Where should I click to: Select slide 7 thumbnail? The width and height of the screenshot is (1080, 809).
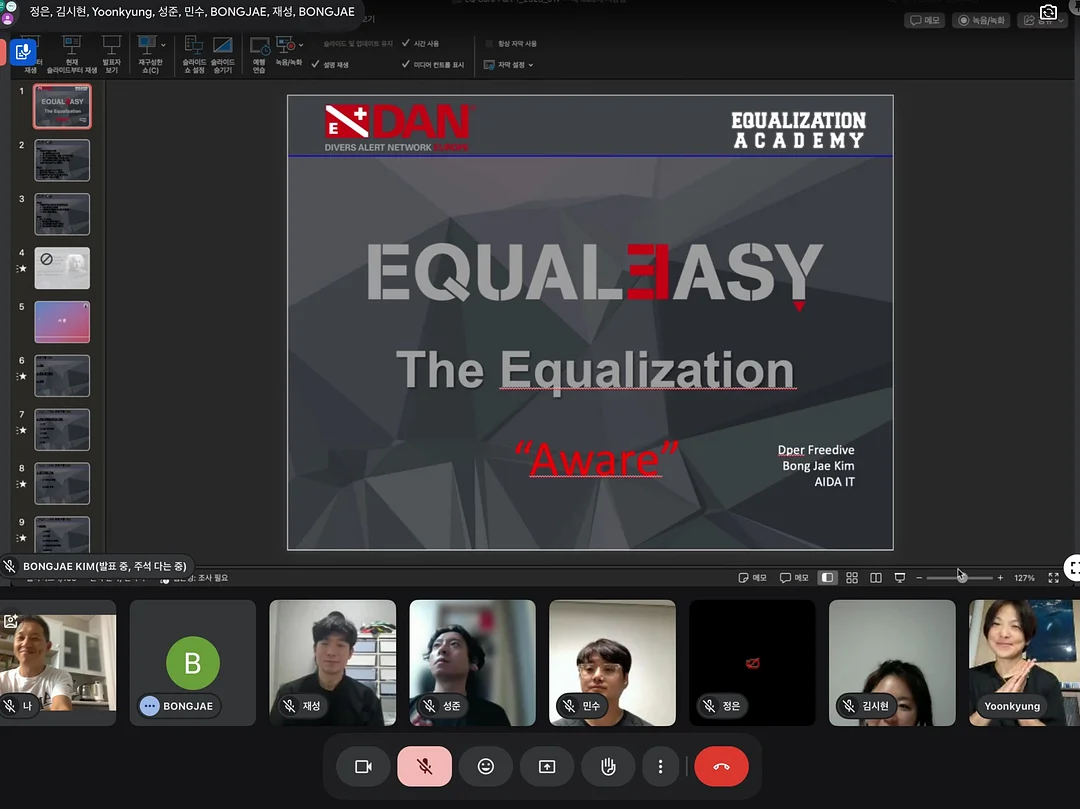pyautogui.click(x=62, y=429)
